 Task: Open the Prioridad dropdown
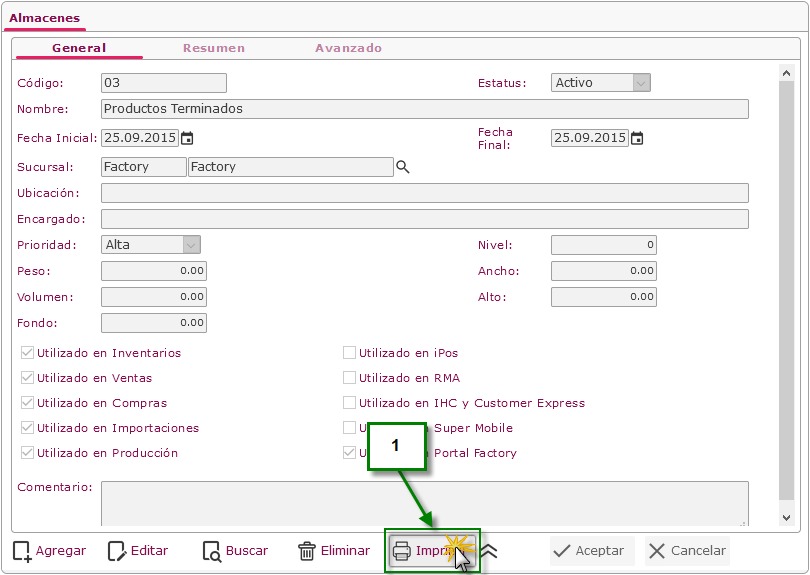click(151, 245)
